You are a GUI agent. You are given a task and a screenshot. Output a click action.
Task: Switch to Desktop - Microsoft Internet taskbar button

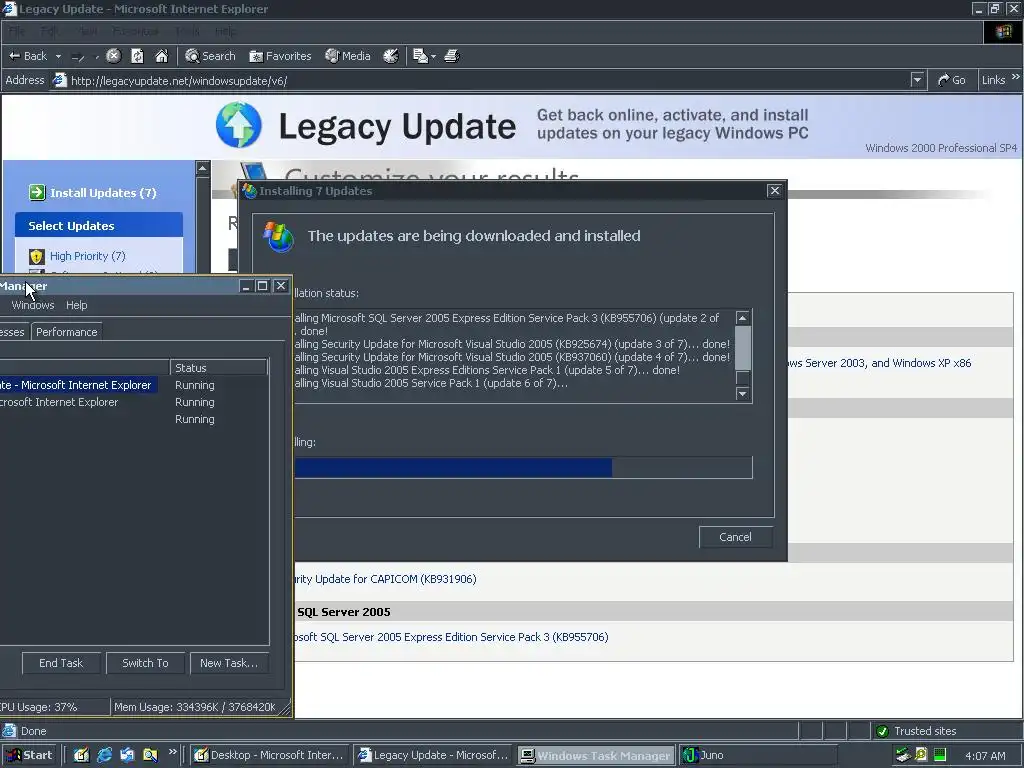270,755
